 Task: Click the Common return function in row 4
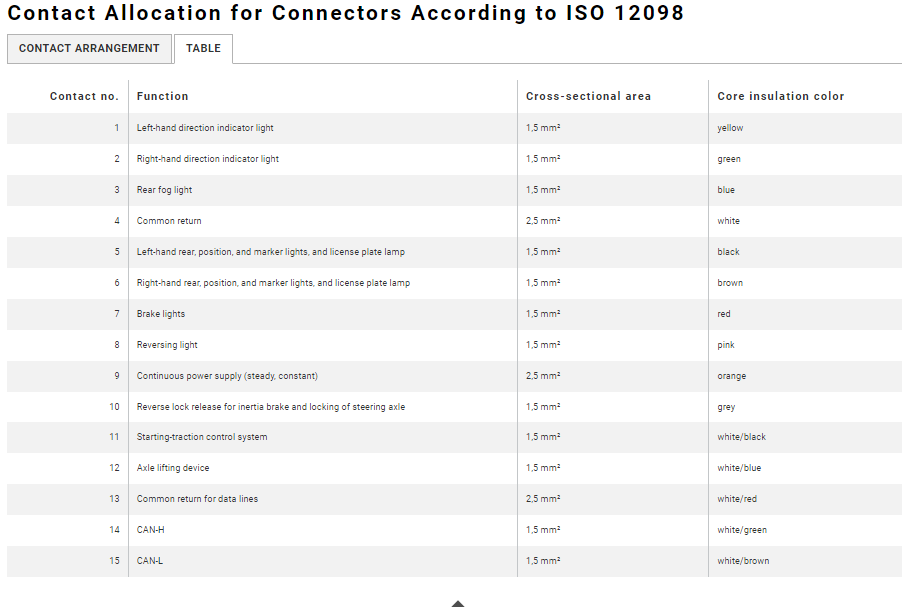(169, 221)
